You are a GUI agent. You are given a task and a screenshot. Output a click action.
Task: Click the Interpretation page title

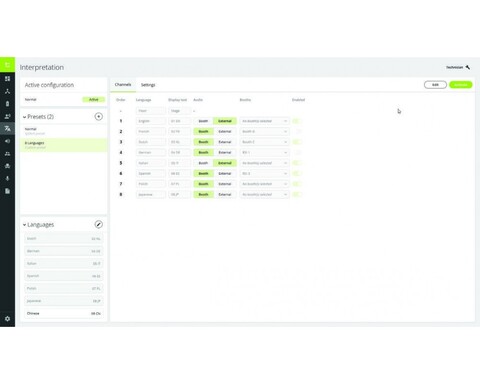[x=42, y=67]
